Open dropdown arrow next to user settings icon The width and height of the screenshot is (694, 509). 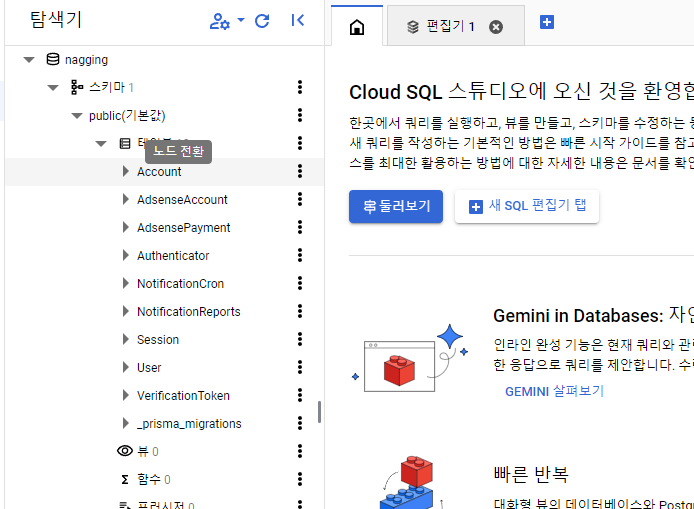[241, 20]
